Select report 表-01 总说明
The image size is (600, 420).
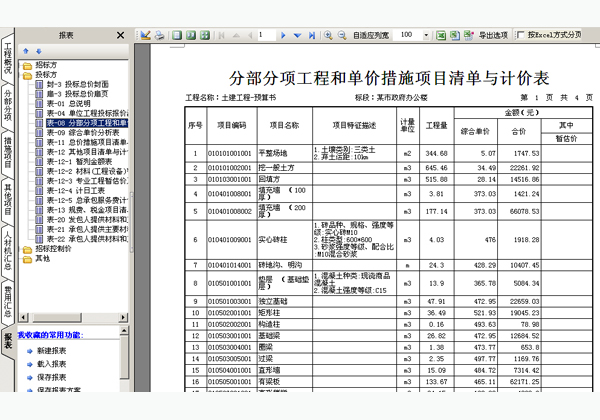(x=63, y=104)
